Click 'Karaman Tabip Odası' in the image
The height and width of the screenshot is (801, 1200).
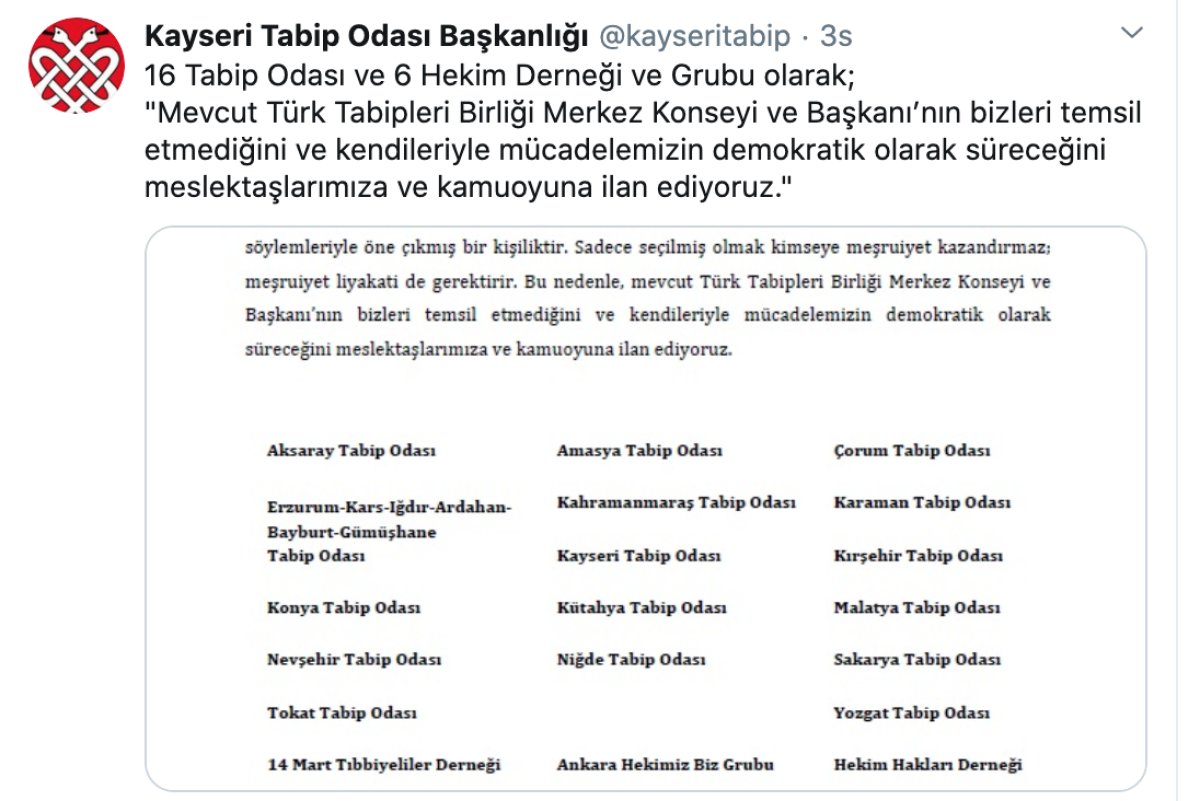922,502
